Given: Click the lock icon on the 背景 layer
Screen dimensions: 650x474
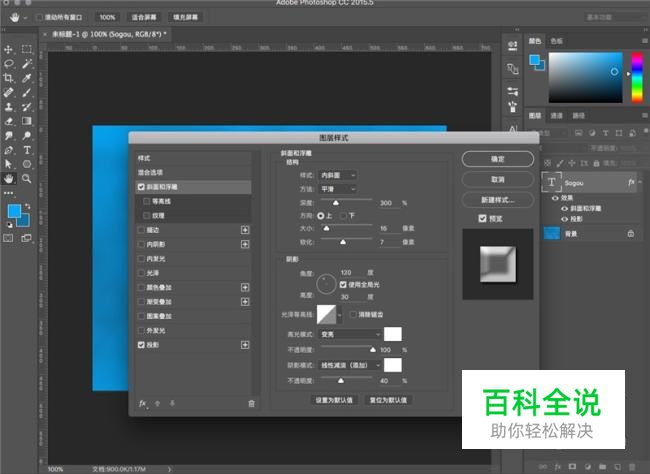Looking at the screenshot, I should tap(631, 234).
